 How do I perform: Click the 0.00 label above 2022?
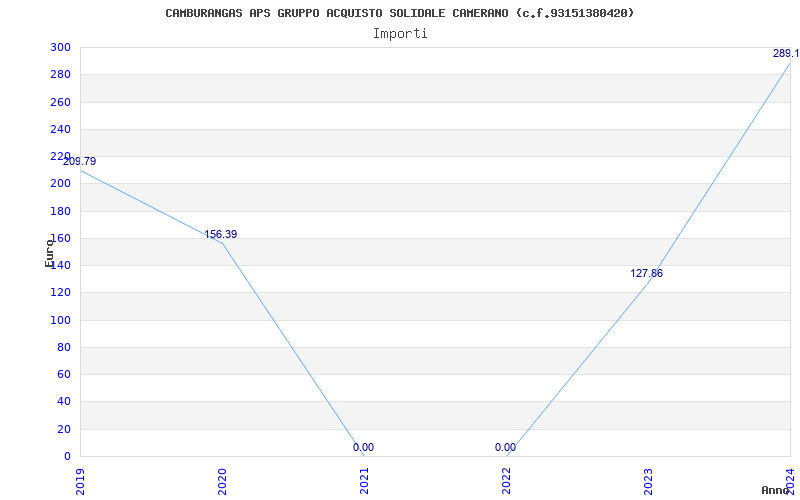point(505,447)
